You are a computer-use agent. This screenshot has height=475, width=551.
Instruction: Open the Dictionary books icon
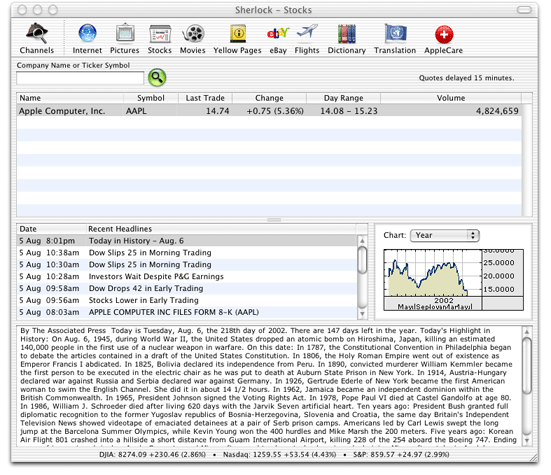point(346,33)
